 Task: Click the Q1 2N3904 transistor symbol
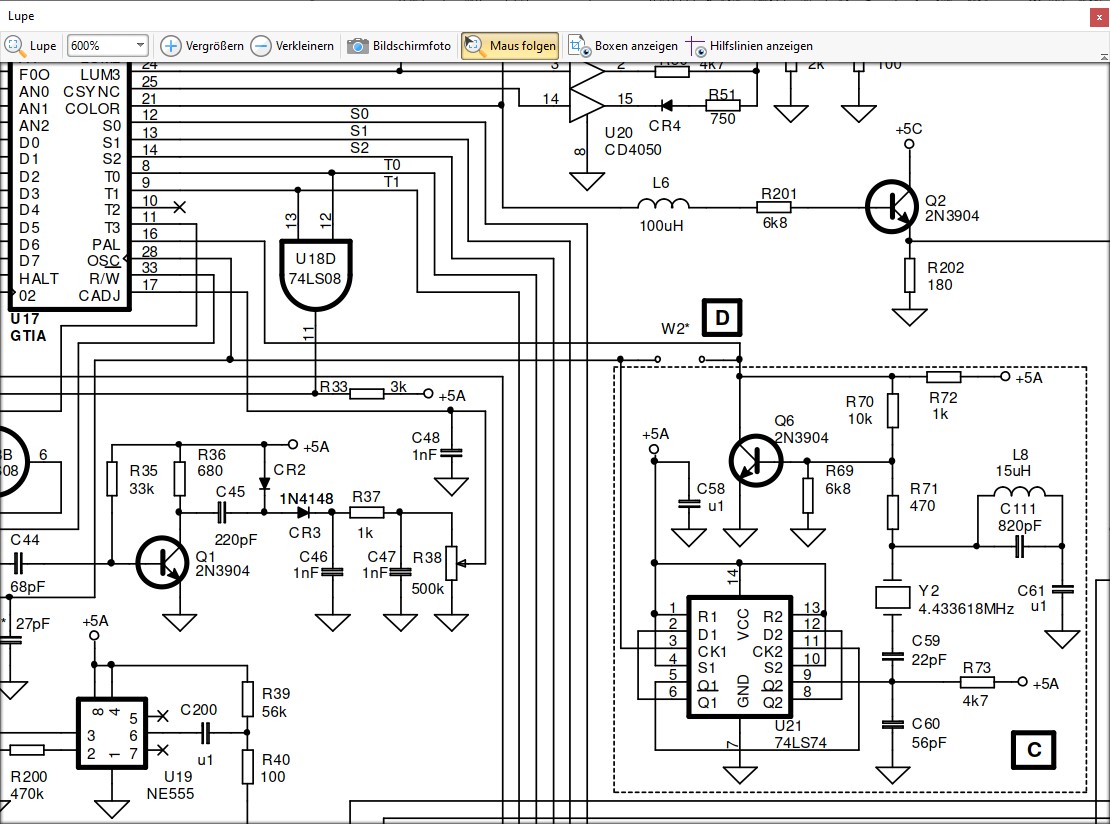(x=162, y=561)
